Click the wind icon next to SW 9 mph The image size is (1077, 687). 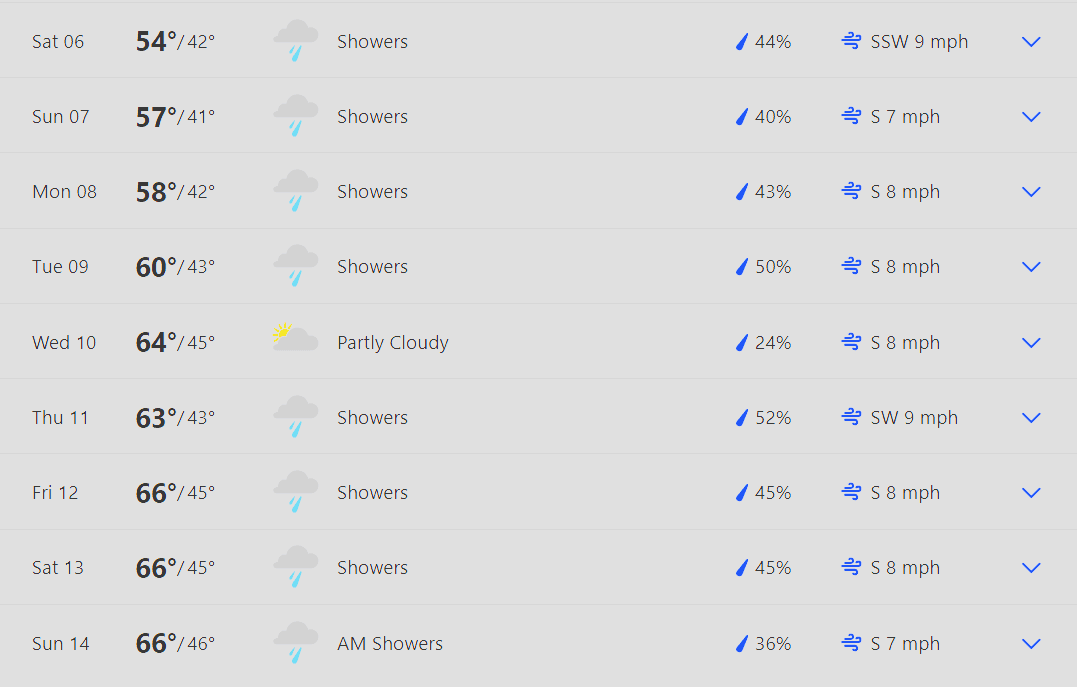coord(852,417)
